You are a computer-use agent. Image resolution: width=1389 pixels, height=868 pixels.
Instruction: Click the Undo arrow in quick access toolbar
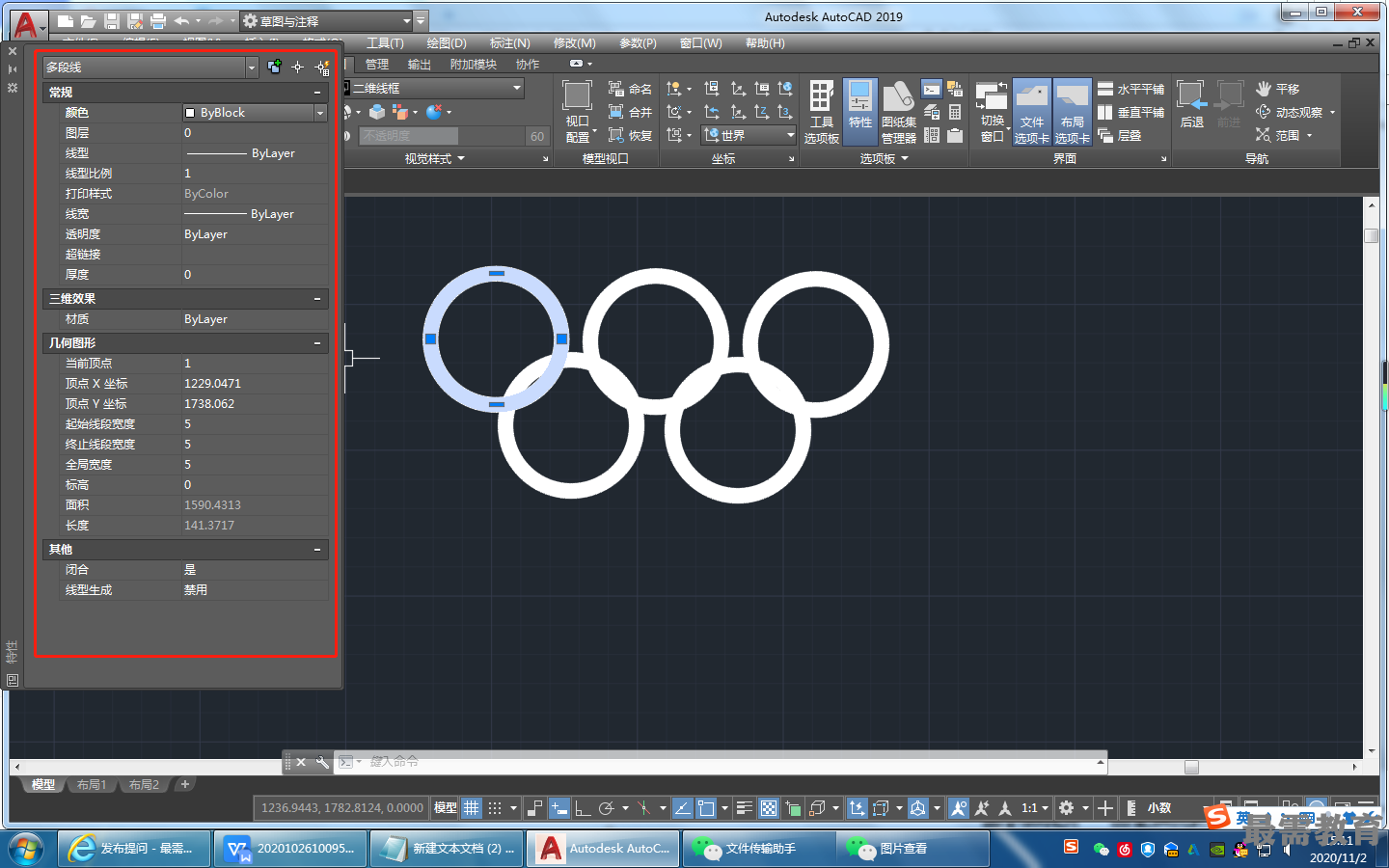181,20
